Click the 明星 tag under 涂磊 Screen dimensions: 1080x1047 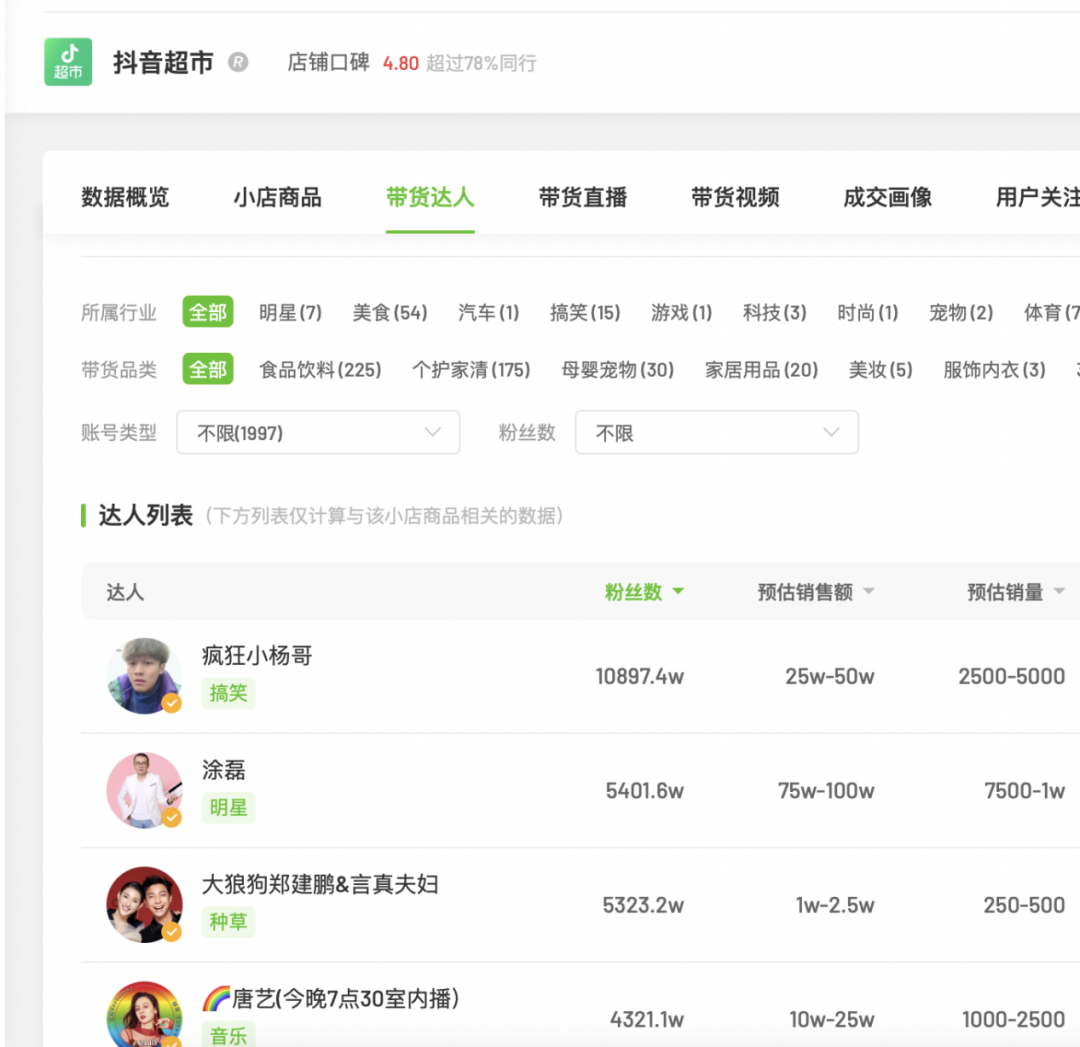(228, 808)
